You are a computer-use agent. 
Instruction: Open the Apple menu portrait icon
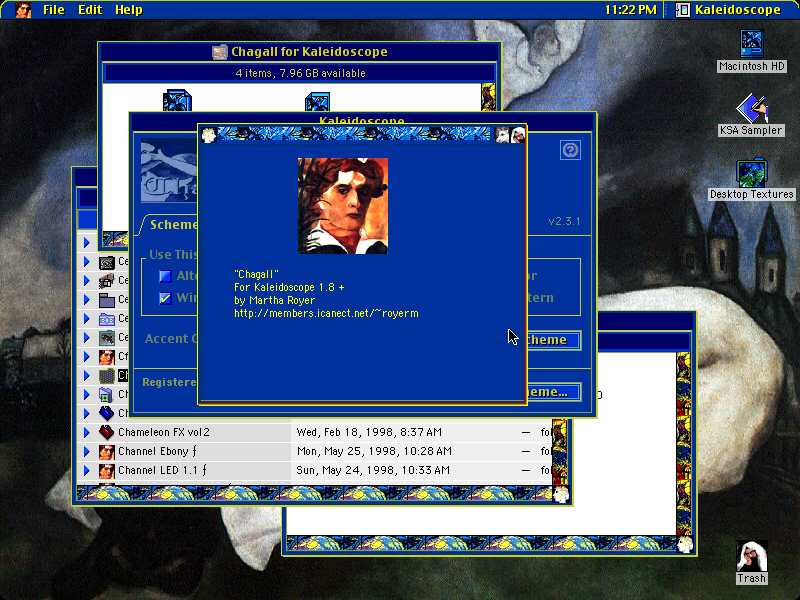(x=23, y=9)
